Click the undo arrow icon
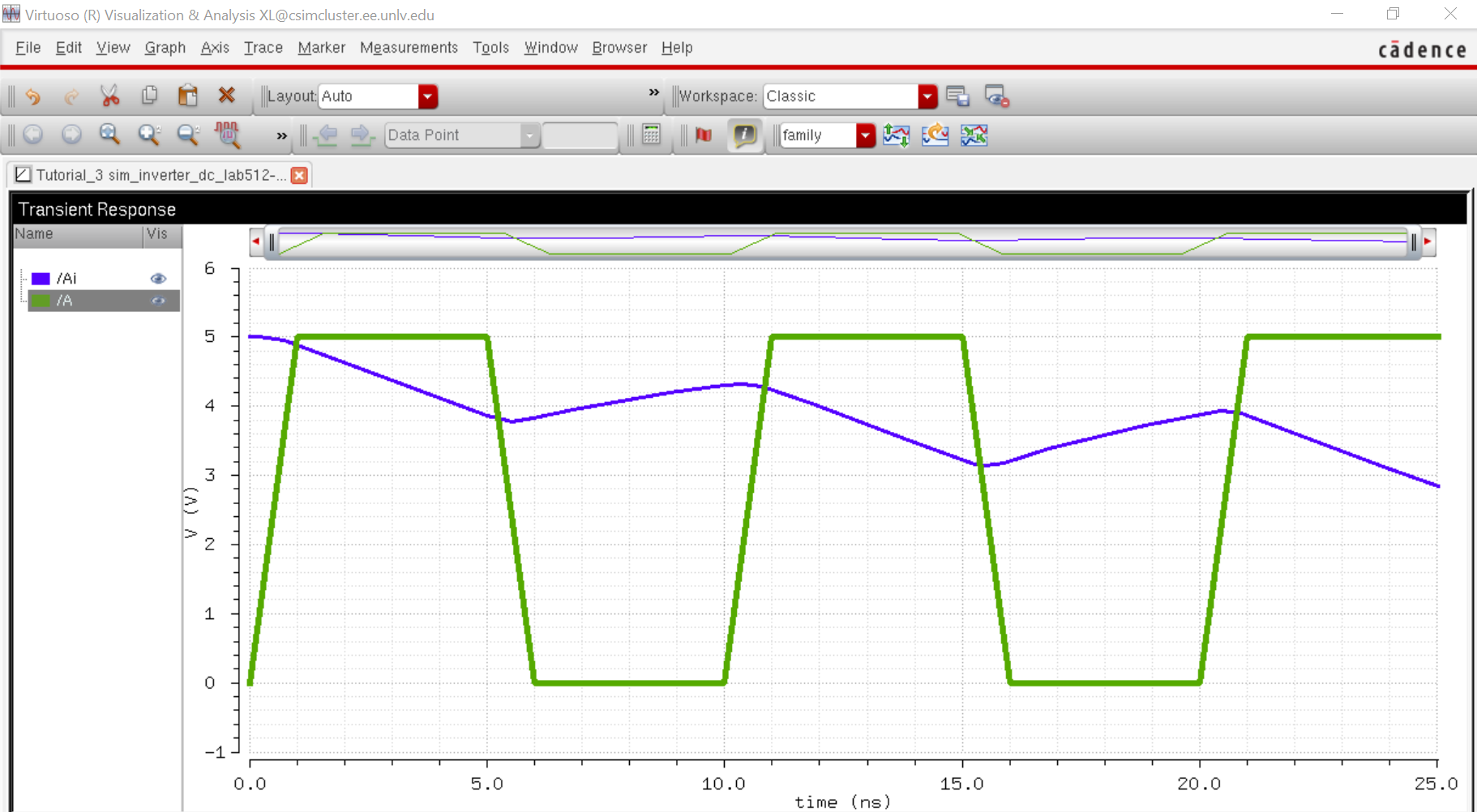 [x=33, y=96]
